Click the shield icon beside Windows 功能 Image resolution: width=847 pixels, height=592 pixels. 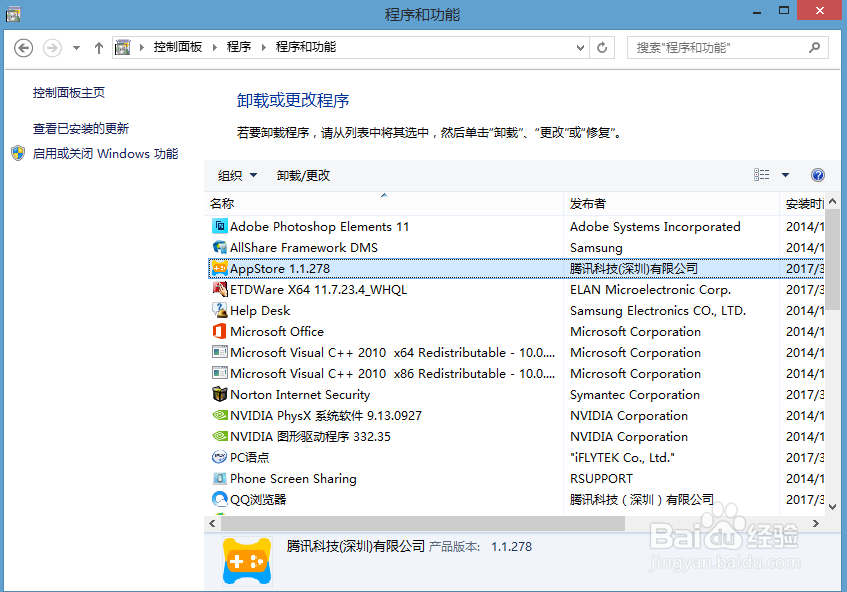(x=18, y=153)
